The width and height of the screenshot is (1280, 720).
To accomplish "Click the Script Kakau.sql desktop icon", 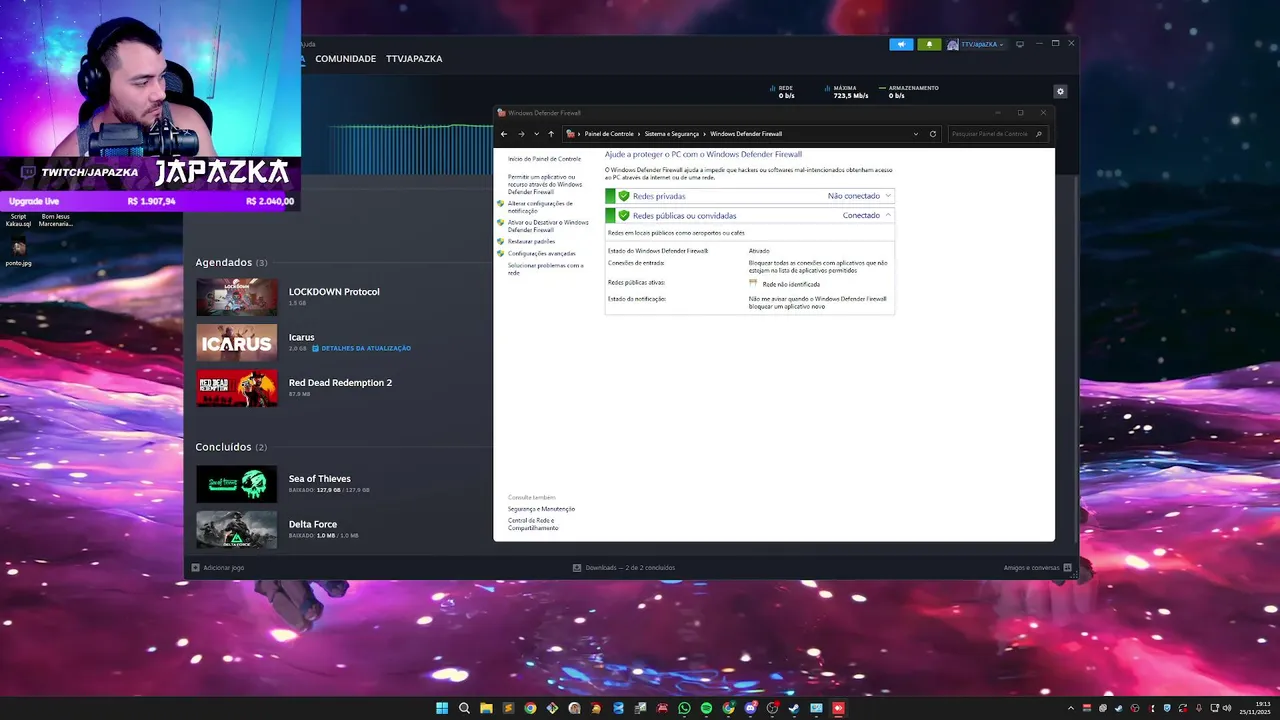I will [18, 220].
